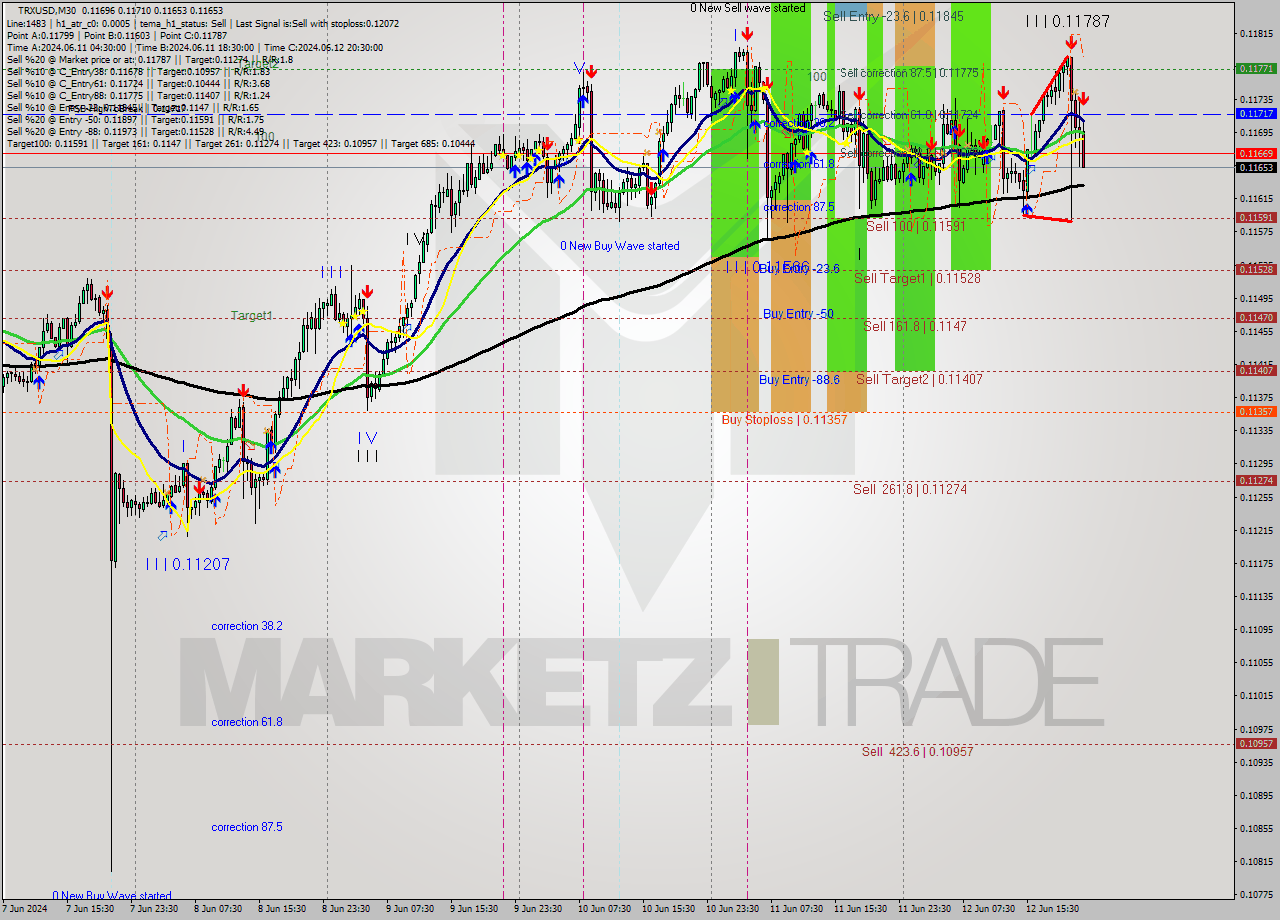This screenshot has height=920, width=1280.
Task: Click the 0.11274 price tag on axis
Action: point(1256,480)
